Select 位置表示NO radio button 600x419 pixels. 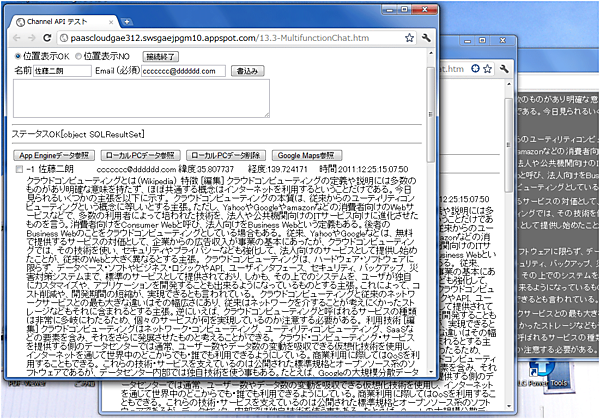tap(78, 56)
